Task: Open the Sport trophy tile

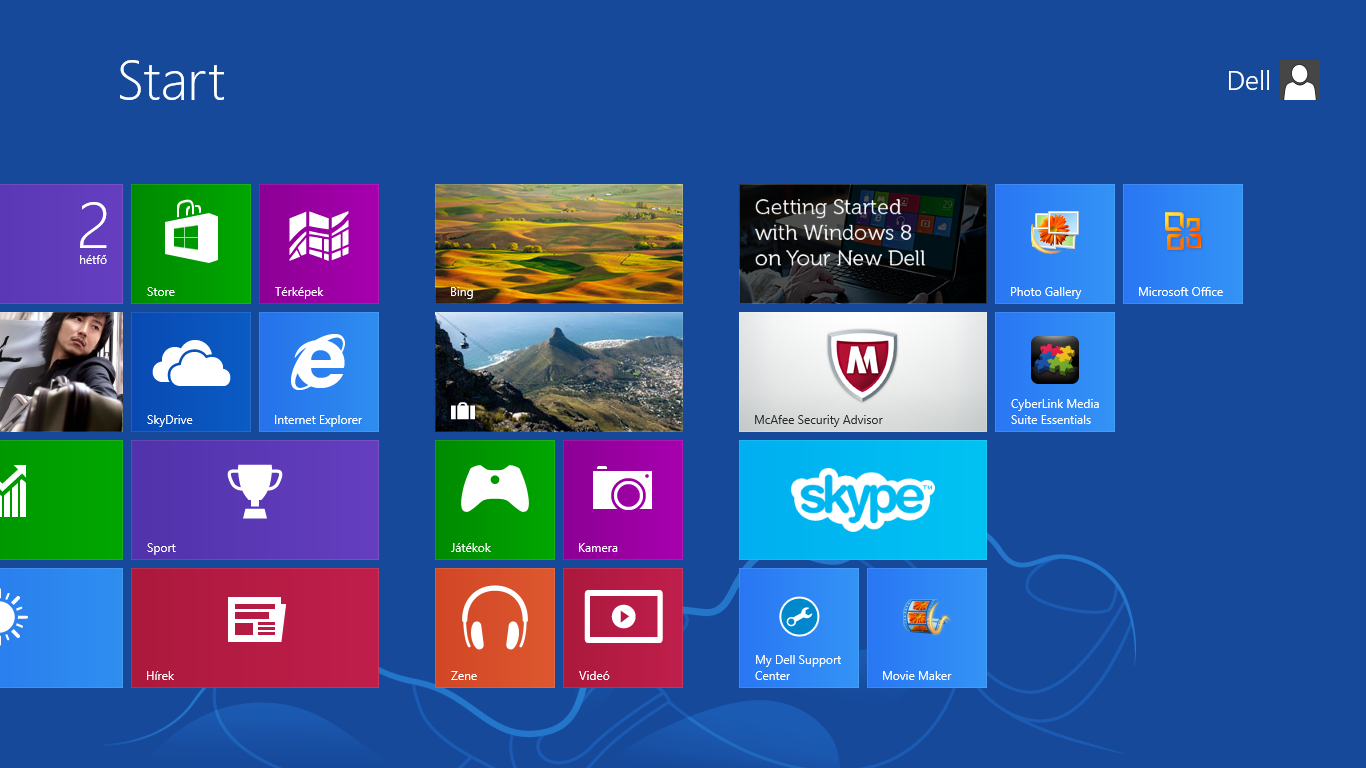Action: (255, 500)
